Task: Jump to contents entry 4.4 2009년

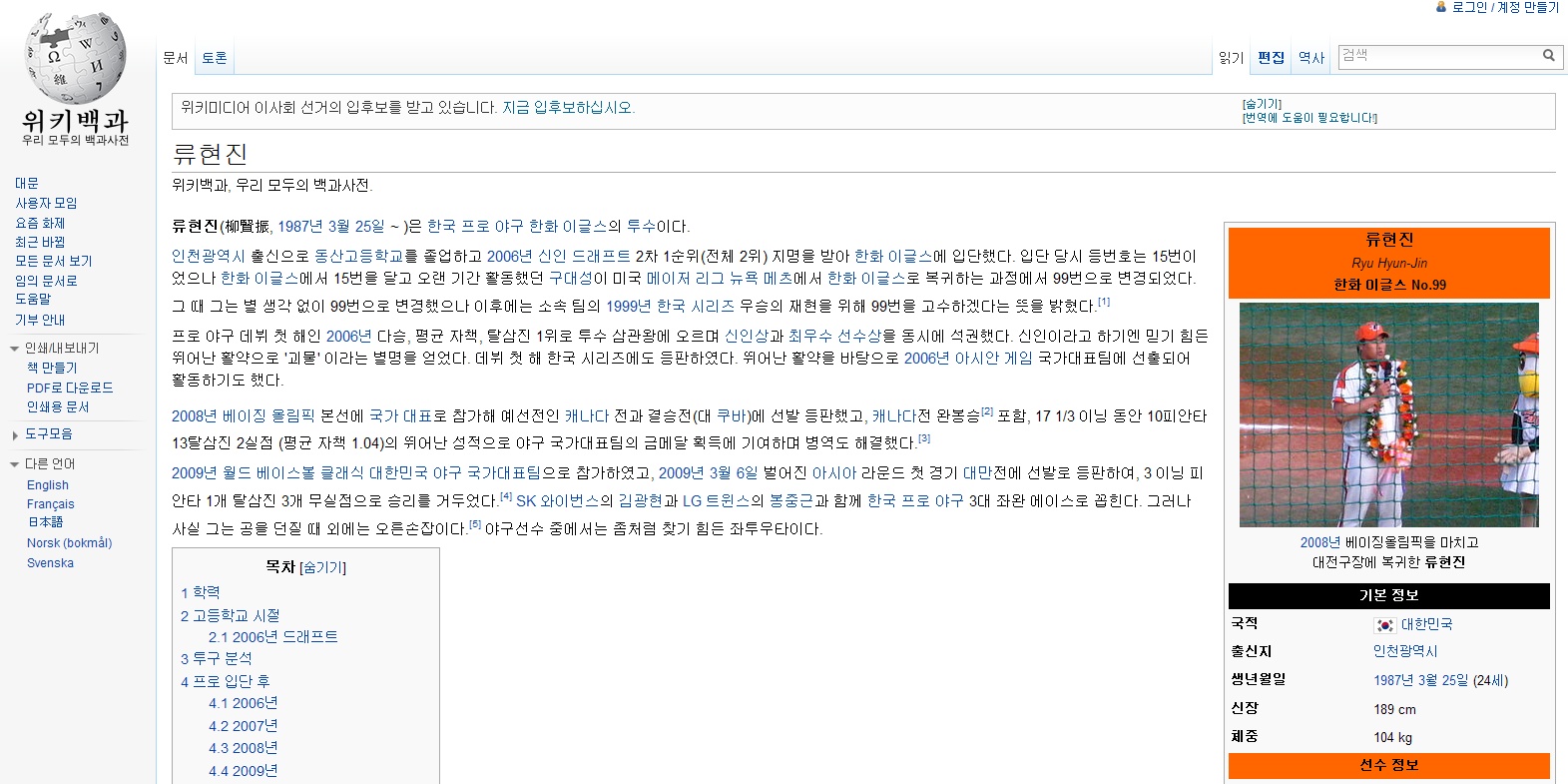Action: pos(244,771)
